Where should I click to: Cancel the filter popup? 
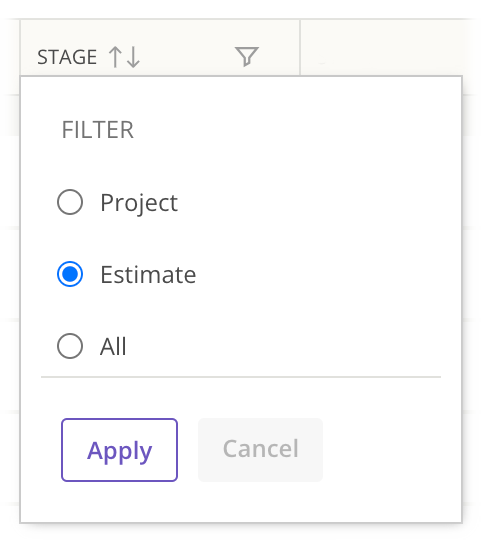coord(261,450)
